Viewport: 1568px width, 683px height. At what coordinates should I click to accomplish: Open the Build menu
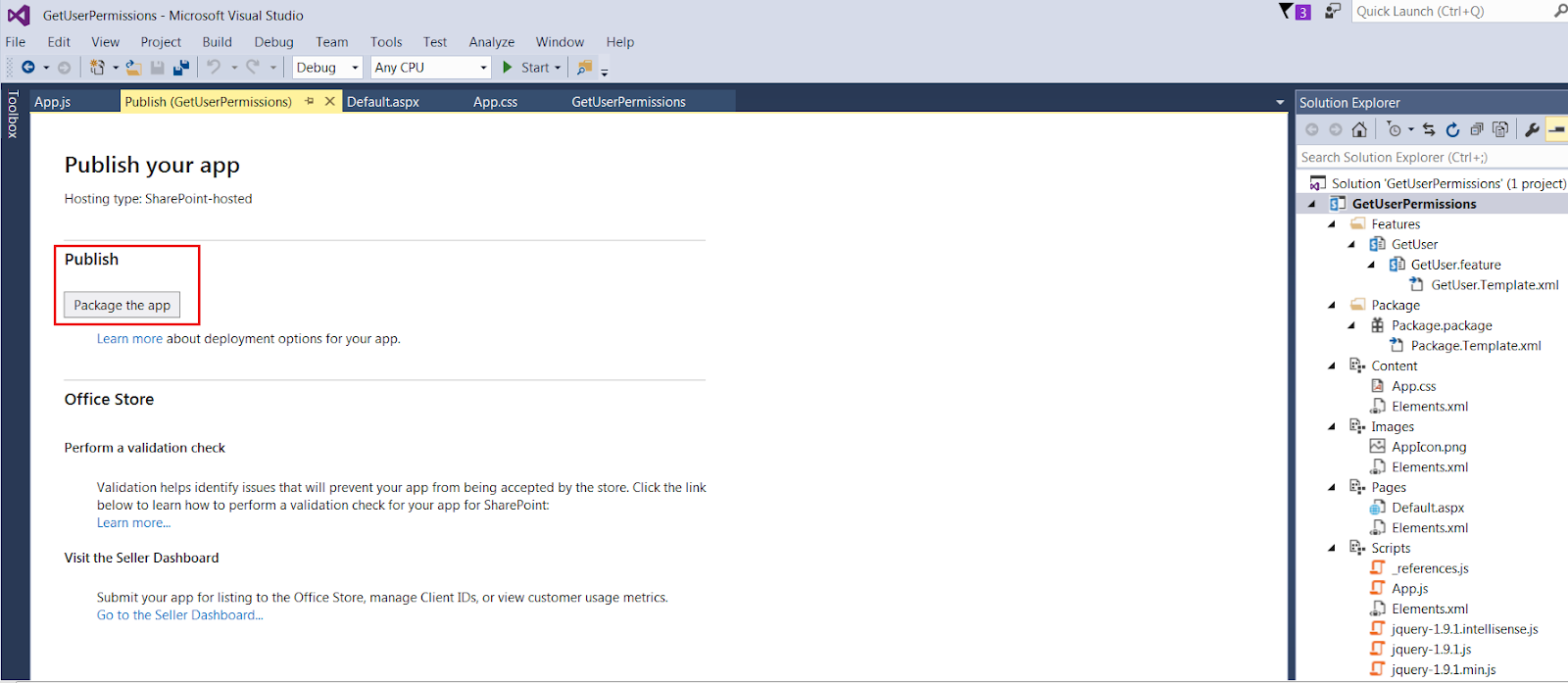click(218, 42)
